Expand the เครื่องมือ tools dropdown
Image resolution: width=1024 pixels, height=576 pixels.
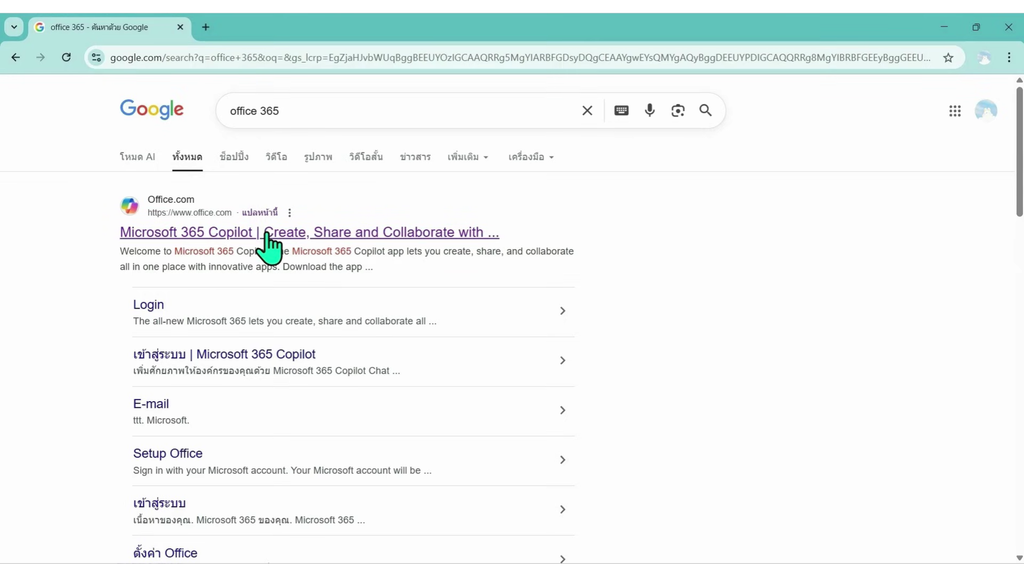pyautogui.click(x=531, y=157)
